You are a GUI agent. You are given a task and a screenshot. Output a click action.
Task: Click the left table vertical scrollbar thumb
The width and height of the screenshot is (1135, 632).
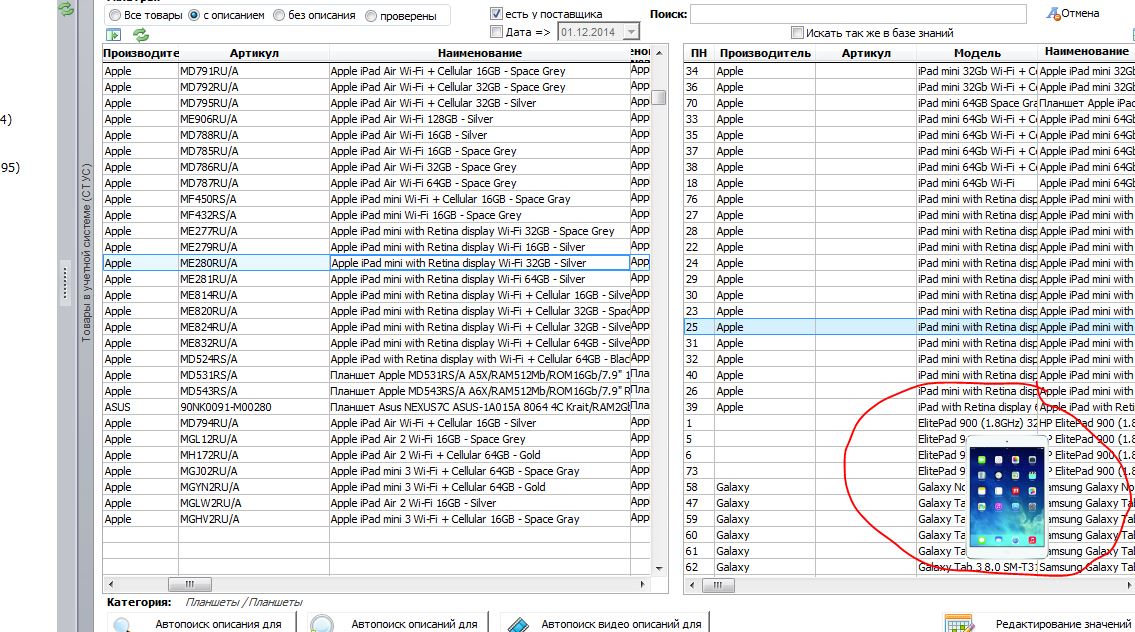(x=659, y=97)
